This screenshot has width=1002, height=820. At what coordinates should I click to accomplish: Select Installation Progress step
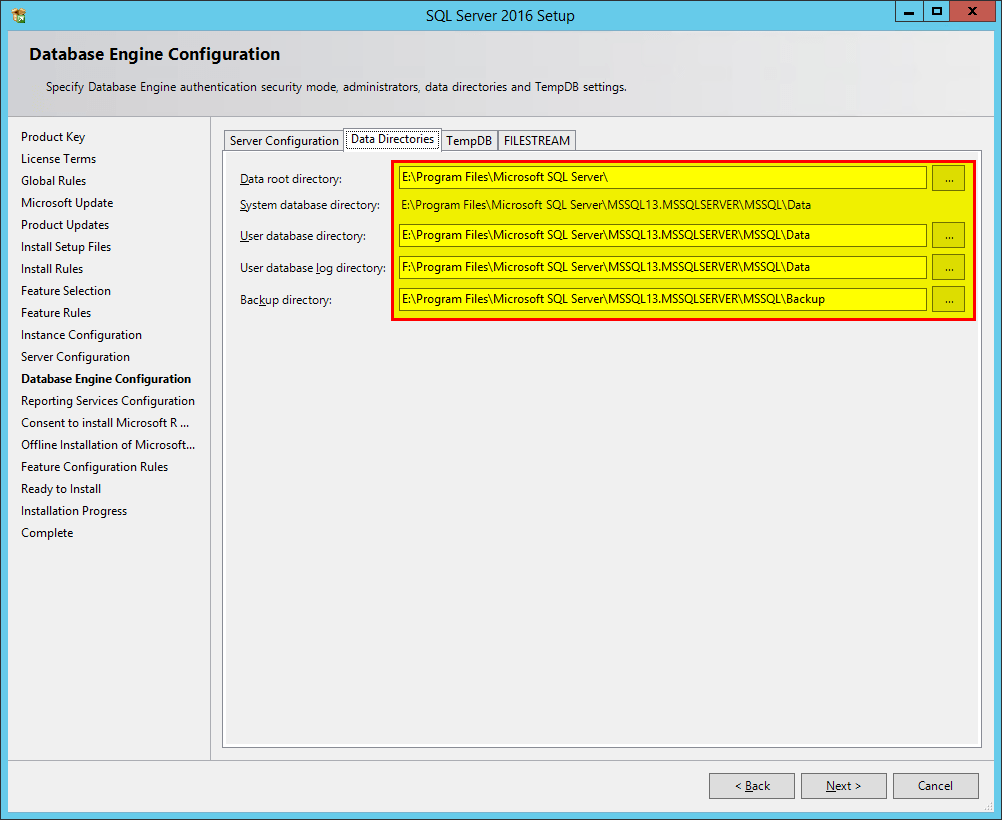point(74,511)
